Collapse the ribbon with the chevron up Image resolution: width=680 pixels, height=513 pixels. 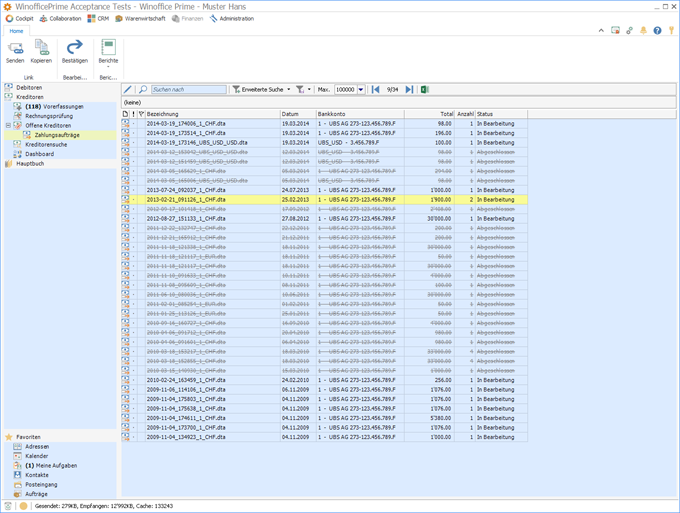pos(601,30)
